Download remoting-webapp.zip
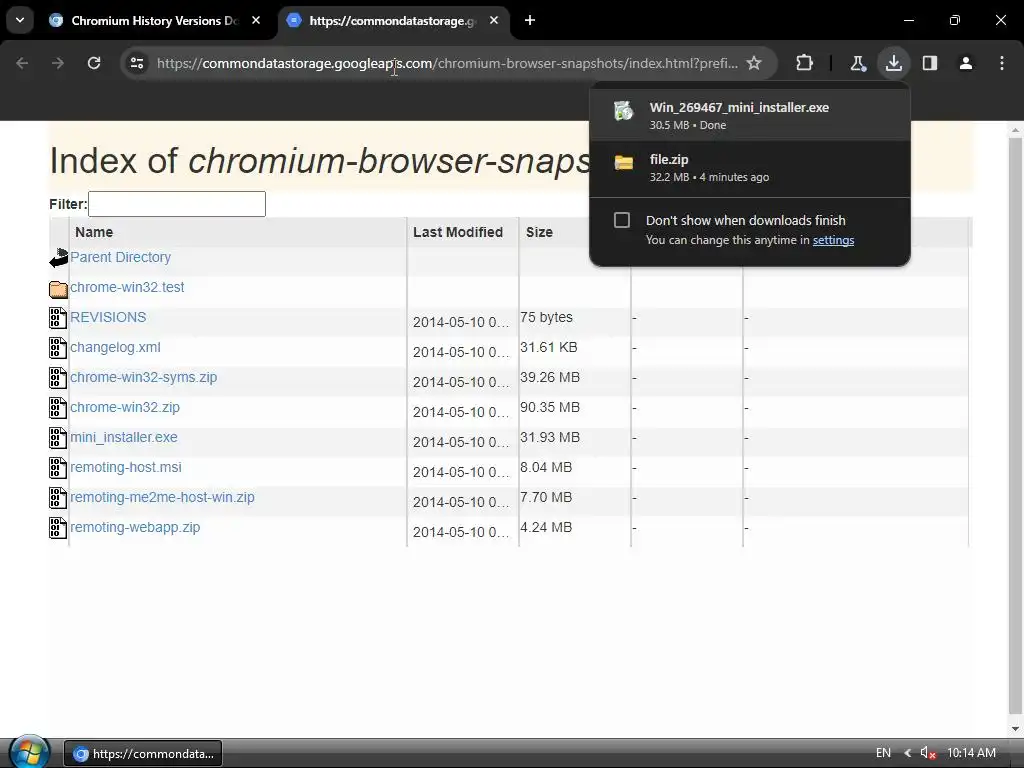This screenshot has height=768, width=1024. click(135, 528)
